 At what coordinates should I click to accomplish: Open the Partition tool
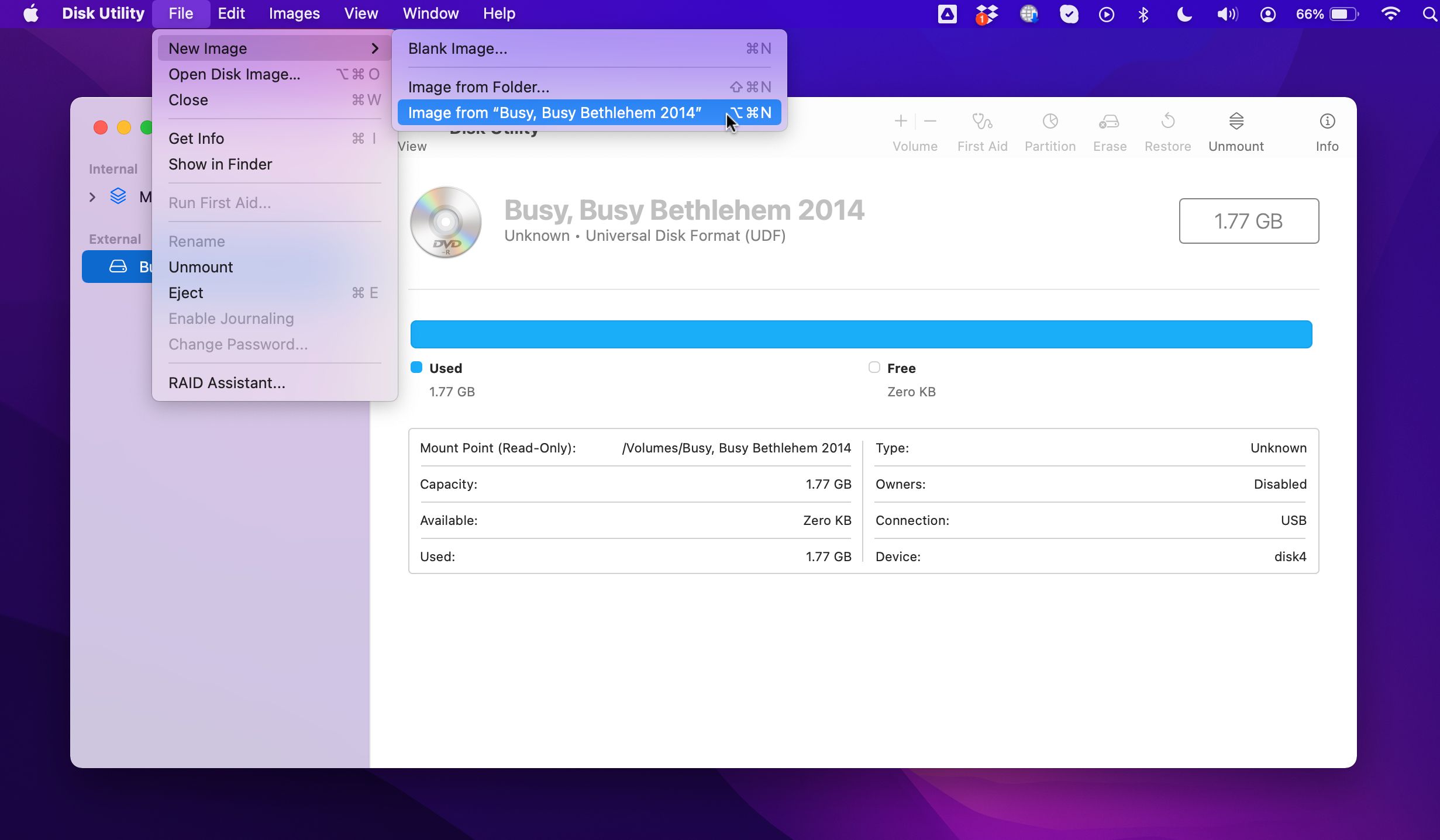click(1050, 130)
